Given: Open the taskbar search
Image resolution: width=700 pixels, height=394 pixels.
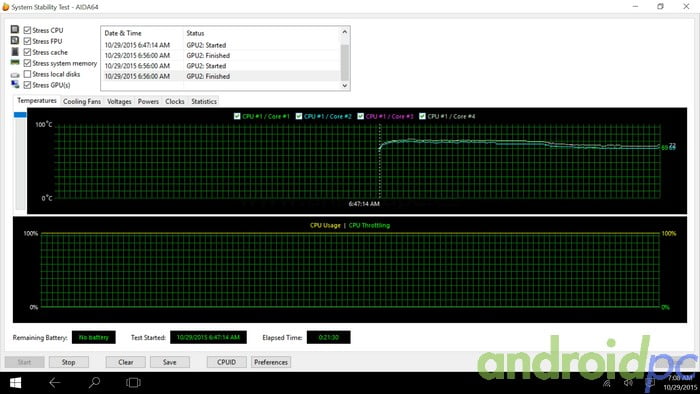Looking at the screenshot, I should pos(94,382).
